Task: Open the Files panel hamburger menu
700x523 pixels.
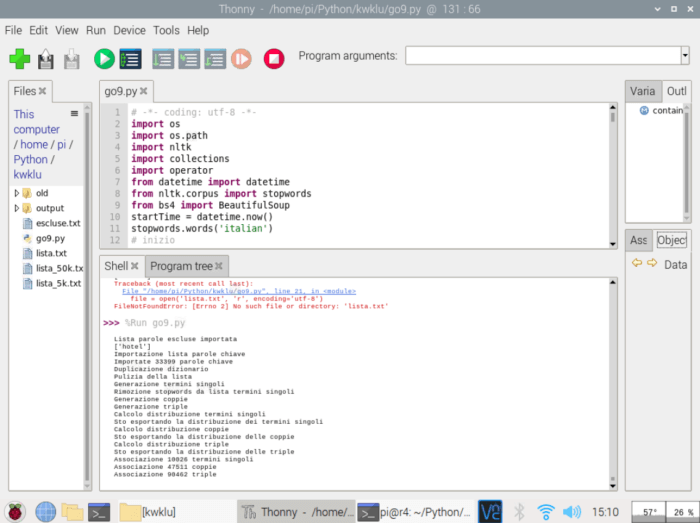Action: pos(74,114)
